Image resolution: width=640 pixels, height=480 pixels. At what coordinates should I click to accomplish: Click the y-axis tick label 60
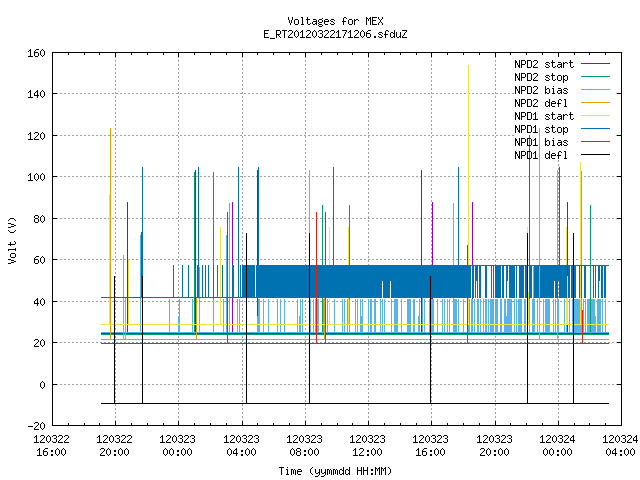pos(39,260)
